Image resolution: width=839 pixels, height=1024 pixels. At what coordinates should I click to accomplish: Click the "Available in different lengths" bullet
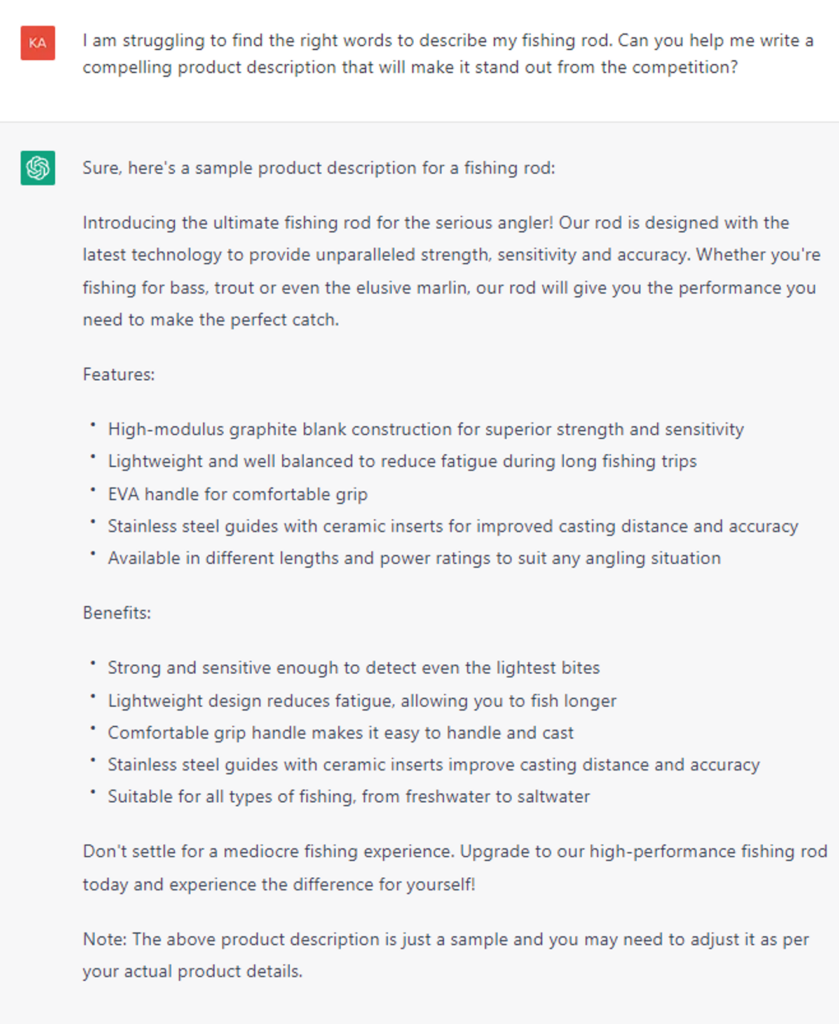coord(414,558)
